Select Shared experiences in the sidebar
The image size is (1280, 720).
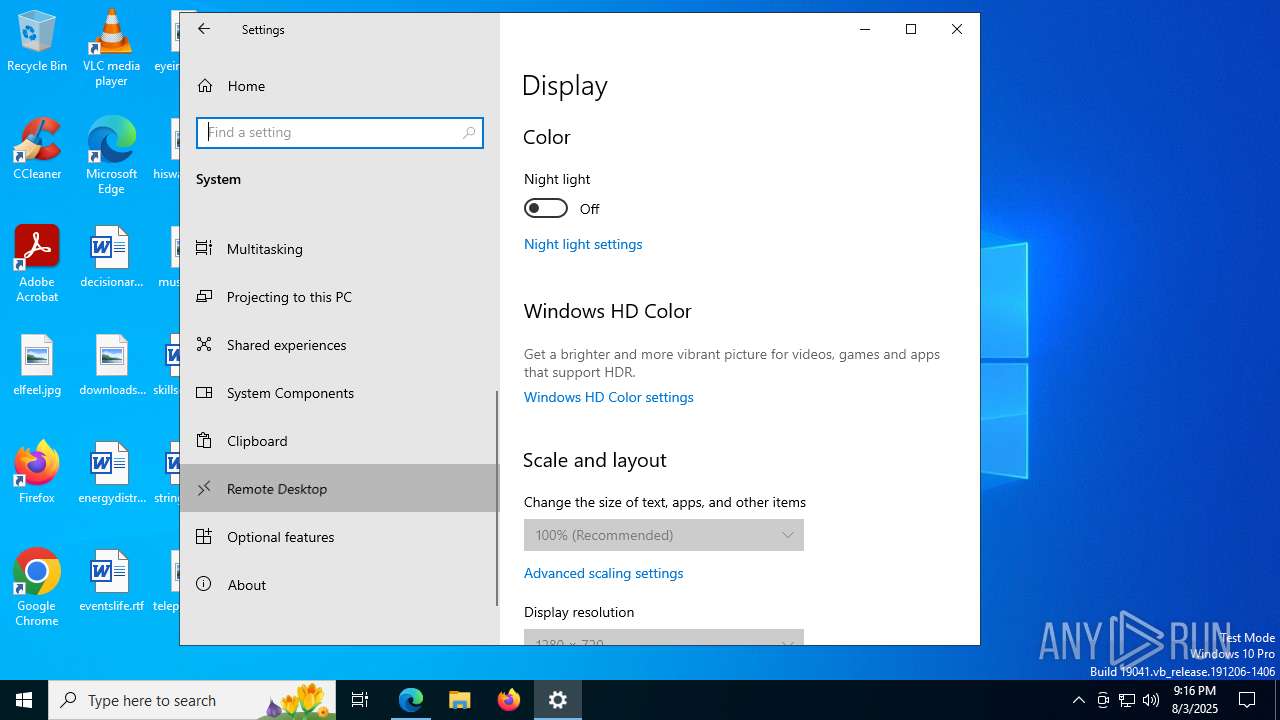339,344
